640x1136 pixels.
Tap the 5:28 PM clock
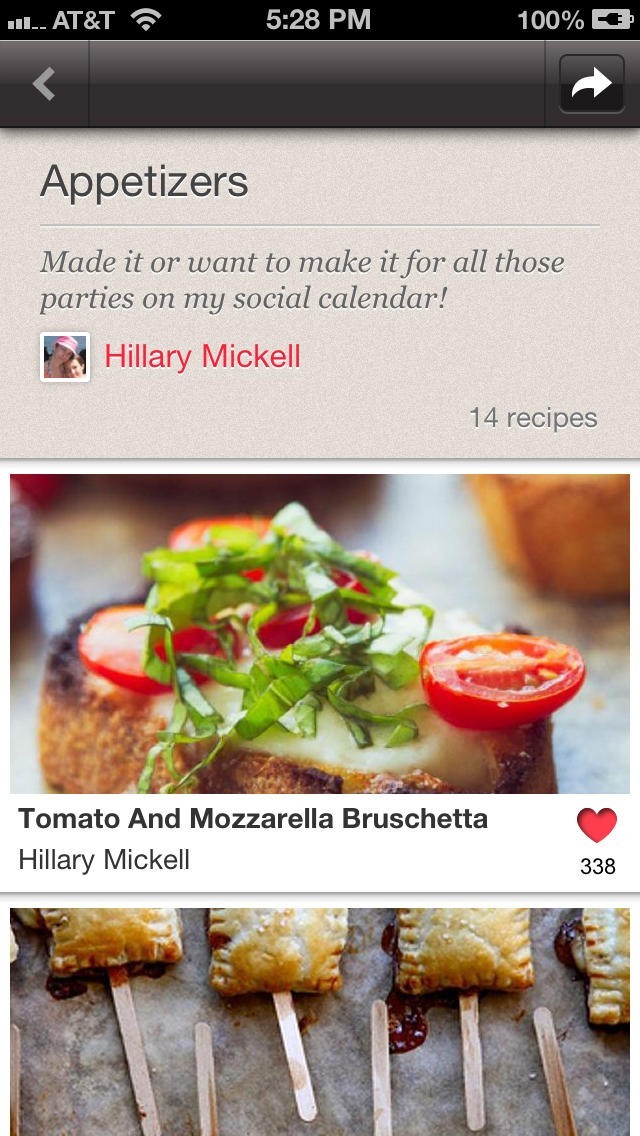(318, 19)
